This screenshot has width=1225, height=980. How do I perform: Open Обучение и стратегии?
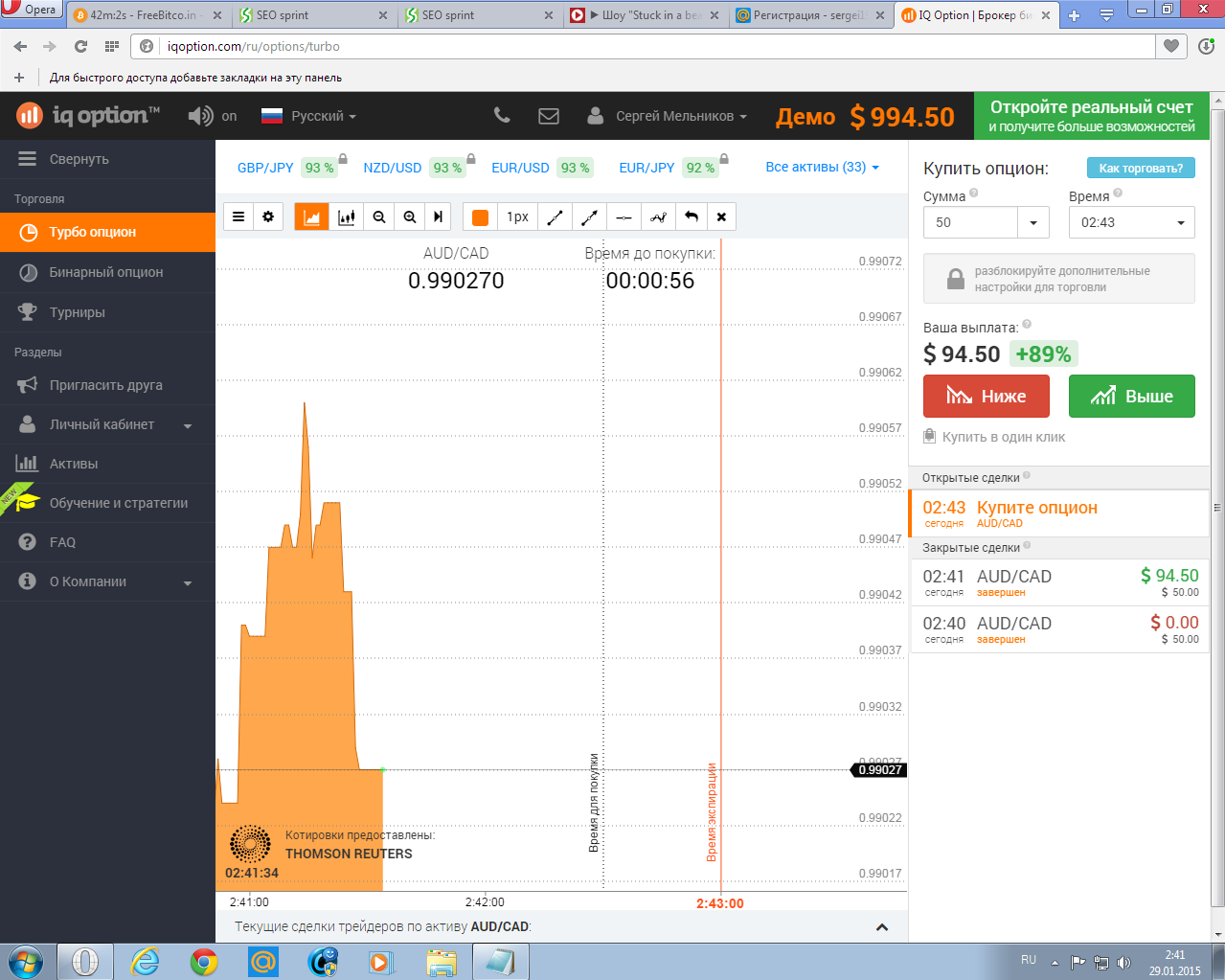(107, 503)
